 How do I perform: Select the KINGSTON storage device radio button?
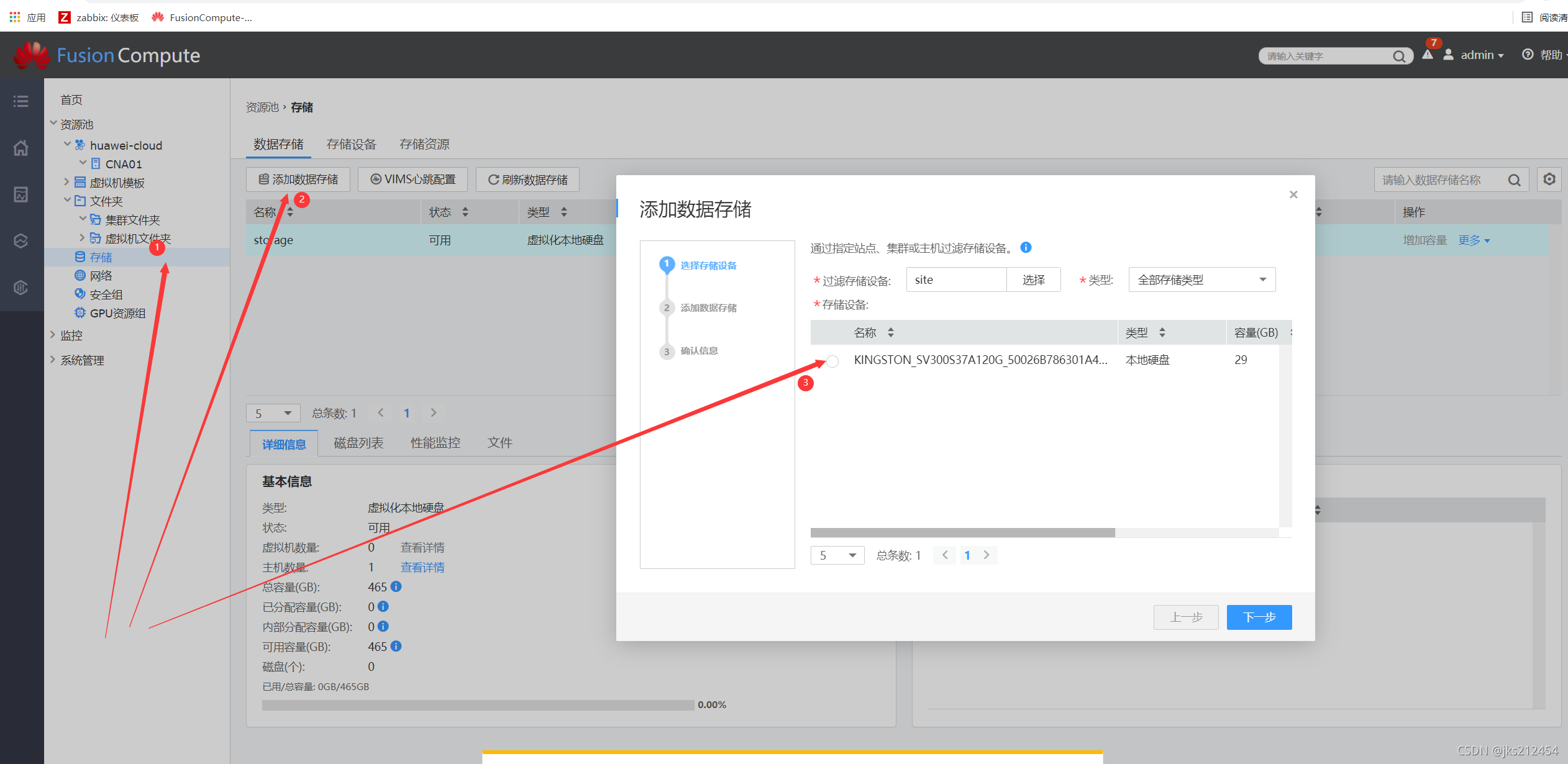pos(832,360)
